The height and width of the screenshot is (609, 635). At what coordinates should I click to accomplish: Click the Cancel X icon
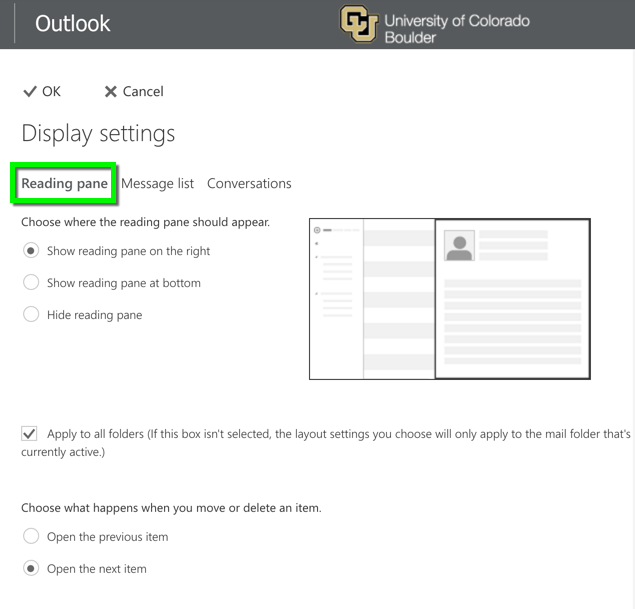[x=111, y=92]
